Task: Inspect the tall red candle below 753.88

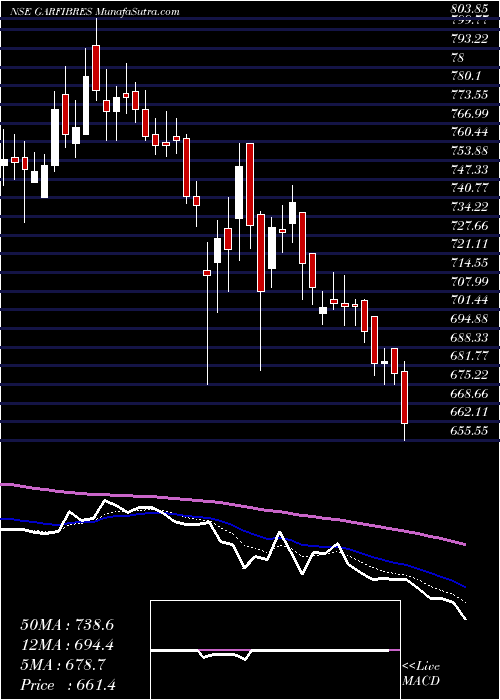Action: click(250, 184)
